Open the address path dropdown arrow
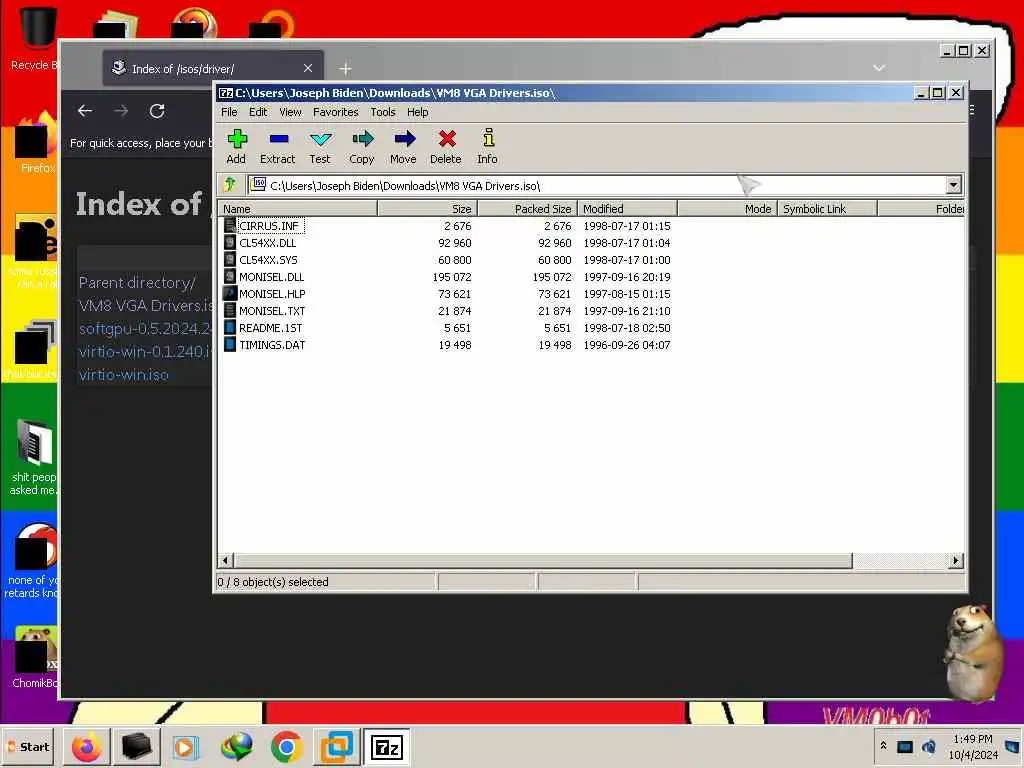Image resolution: width=1024 pixels, height=768 pixels. tap(953, 185)
